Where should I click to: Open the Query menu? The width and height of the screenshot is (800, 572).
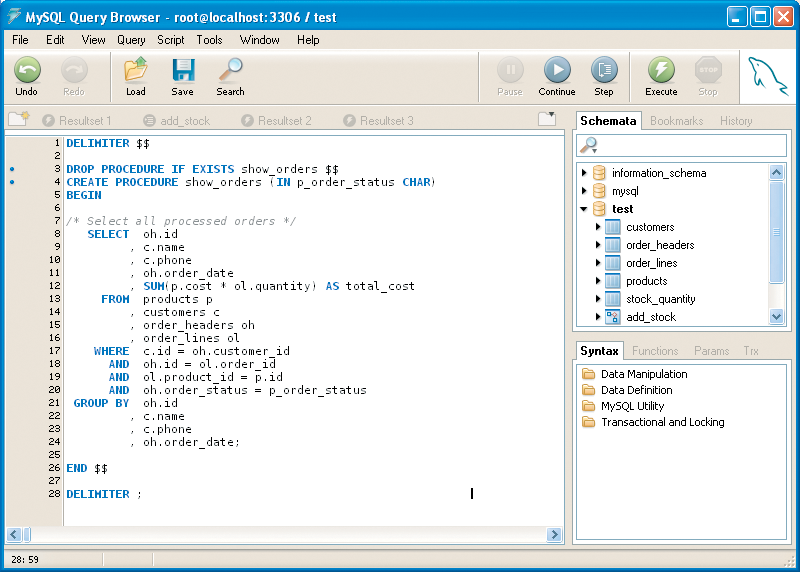[131, 40]
